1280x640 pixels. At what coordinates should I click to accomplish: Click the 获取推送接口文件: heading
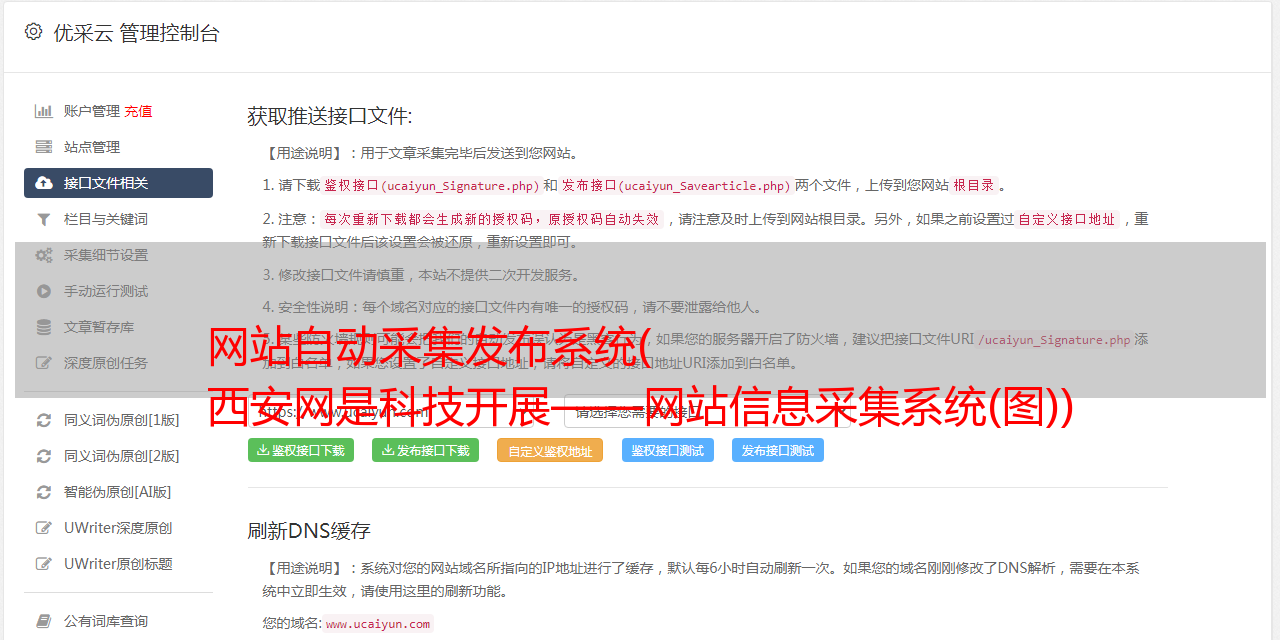330,116
